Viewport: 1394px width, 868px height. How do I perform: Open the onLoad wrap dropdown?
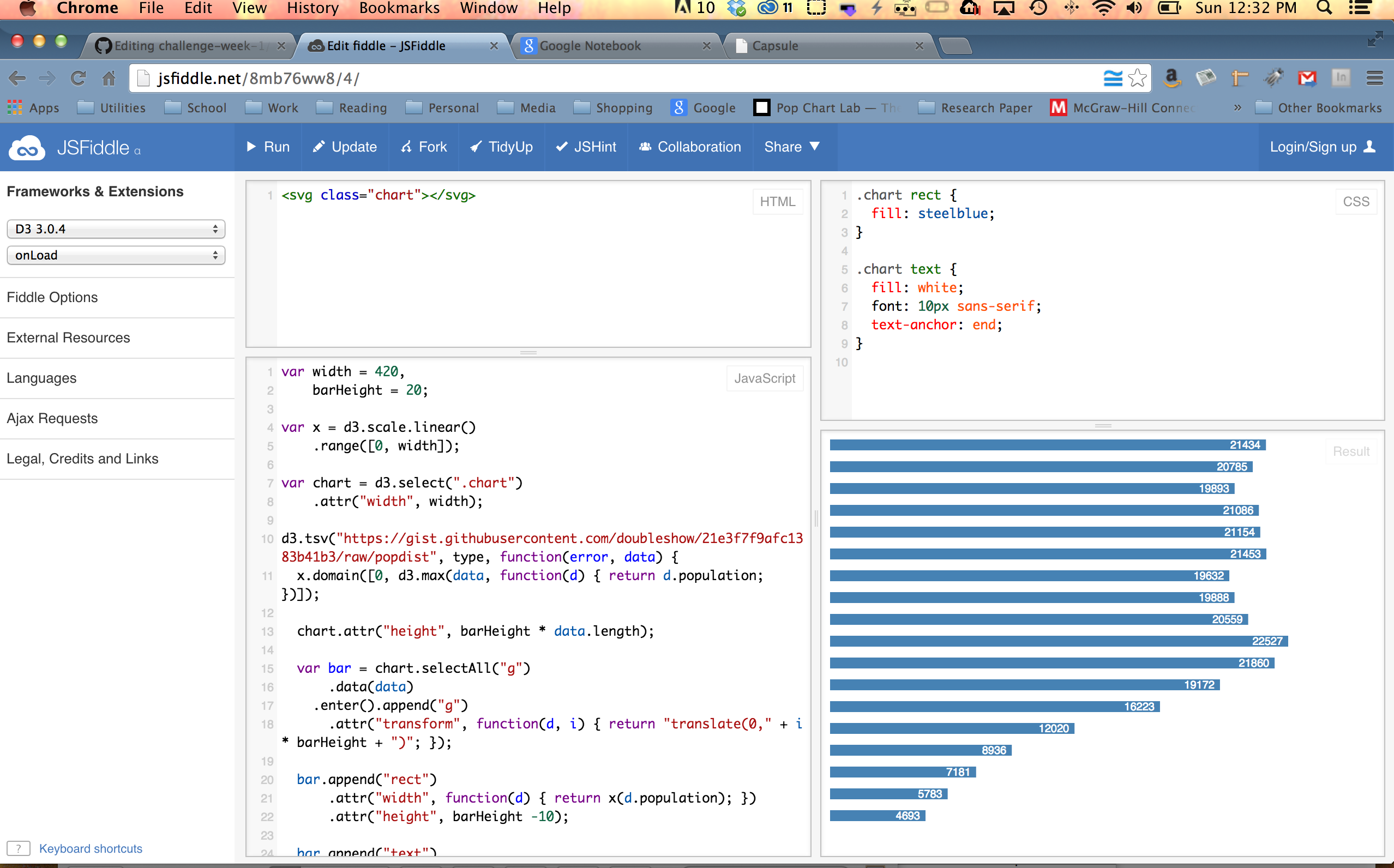(116, 256)
